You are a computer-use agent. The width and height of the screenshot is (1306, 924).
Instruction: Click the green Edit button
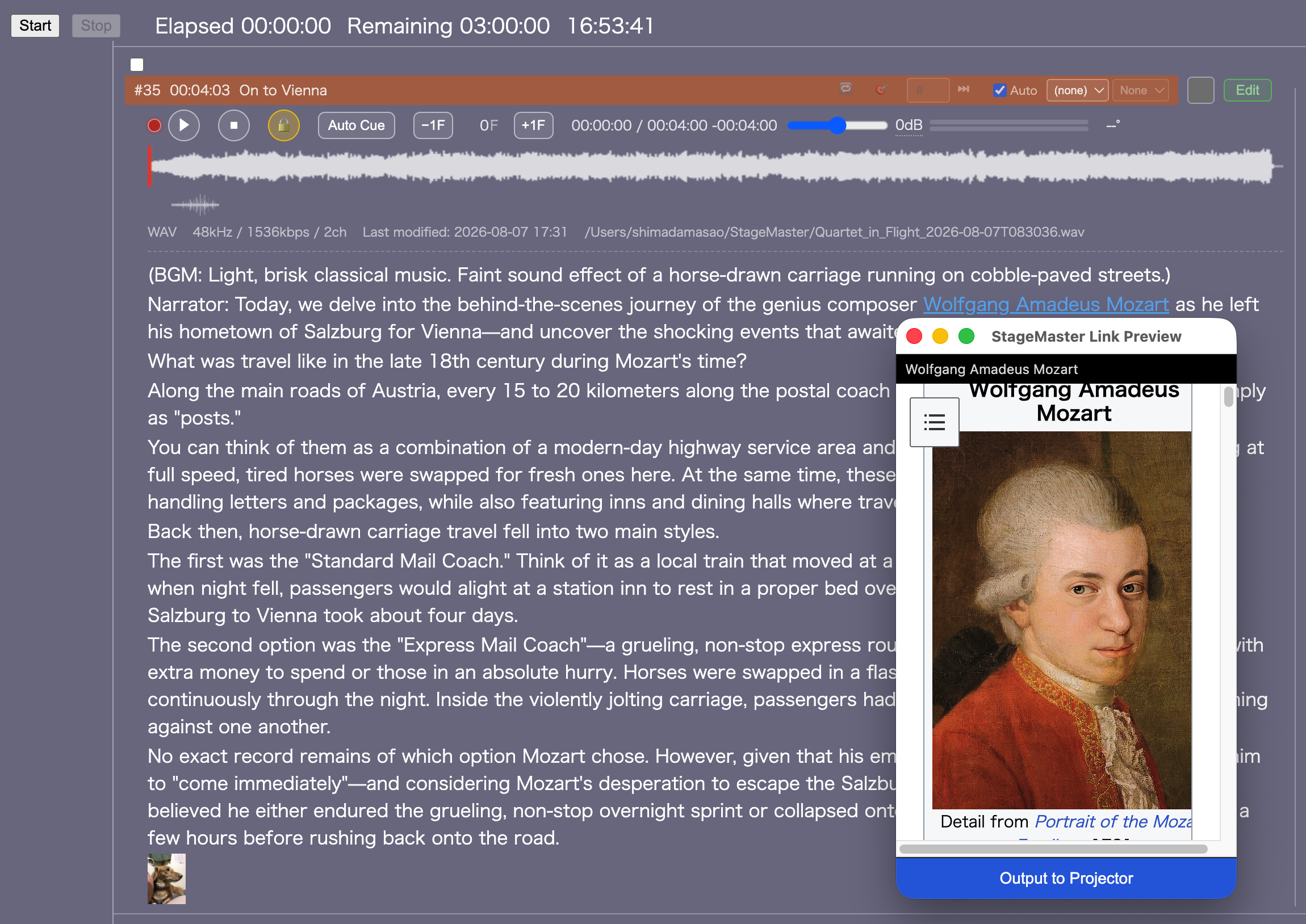1248,90
